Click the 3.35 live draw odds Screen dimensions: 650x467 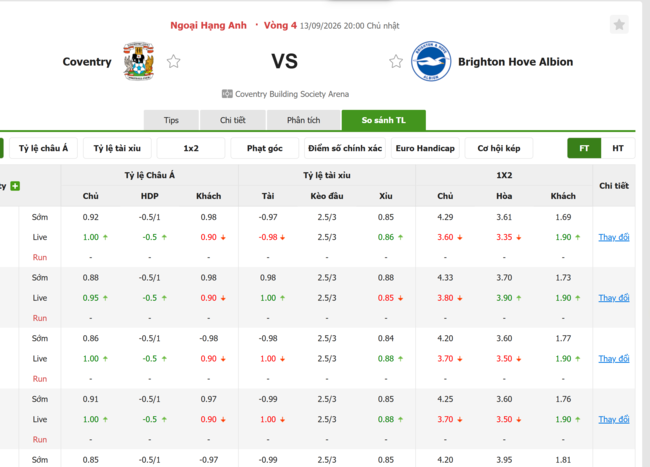[x=504, y=237]
